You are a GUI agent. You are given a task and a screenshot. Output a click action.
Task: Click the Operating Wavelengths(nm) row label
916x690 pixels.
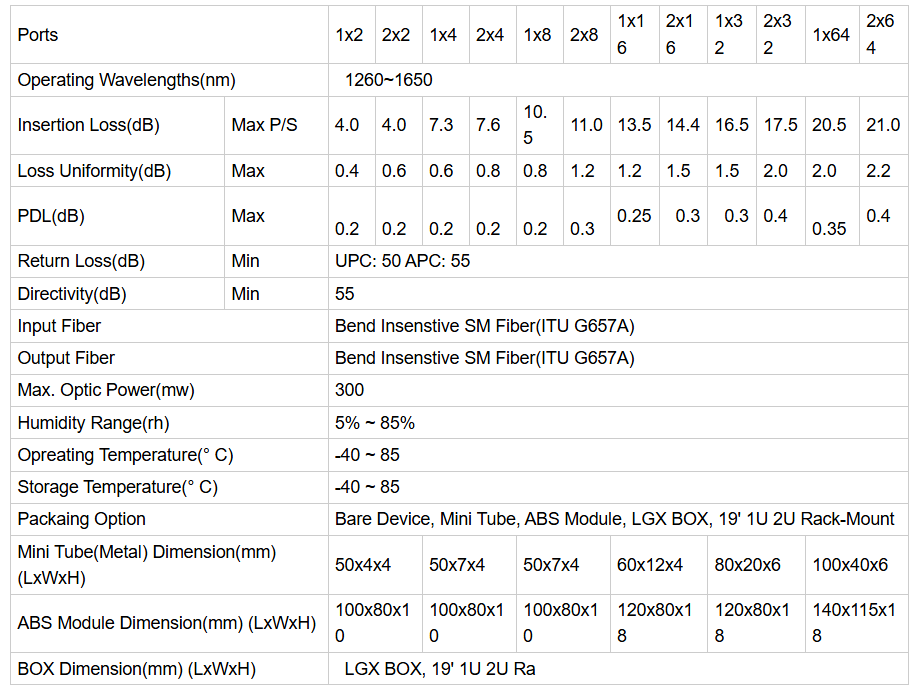127,80
